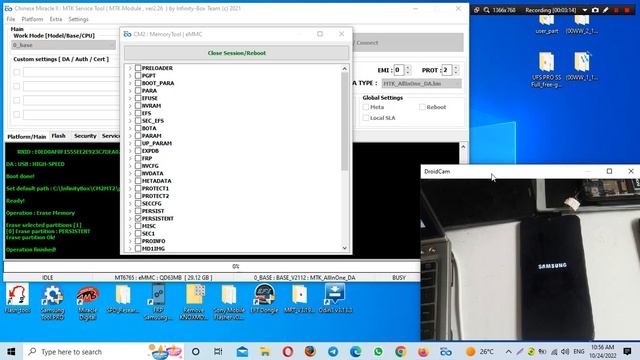Open Mail app from taskbar
The height and width of the screenshot is (360, 640).
[242, 351]
